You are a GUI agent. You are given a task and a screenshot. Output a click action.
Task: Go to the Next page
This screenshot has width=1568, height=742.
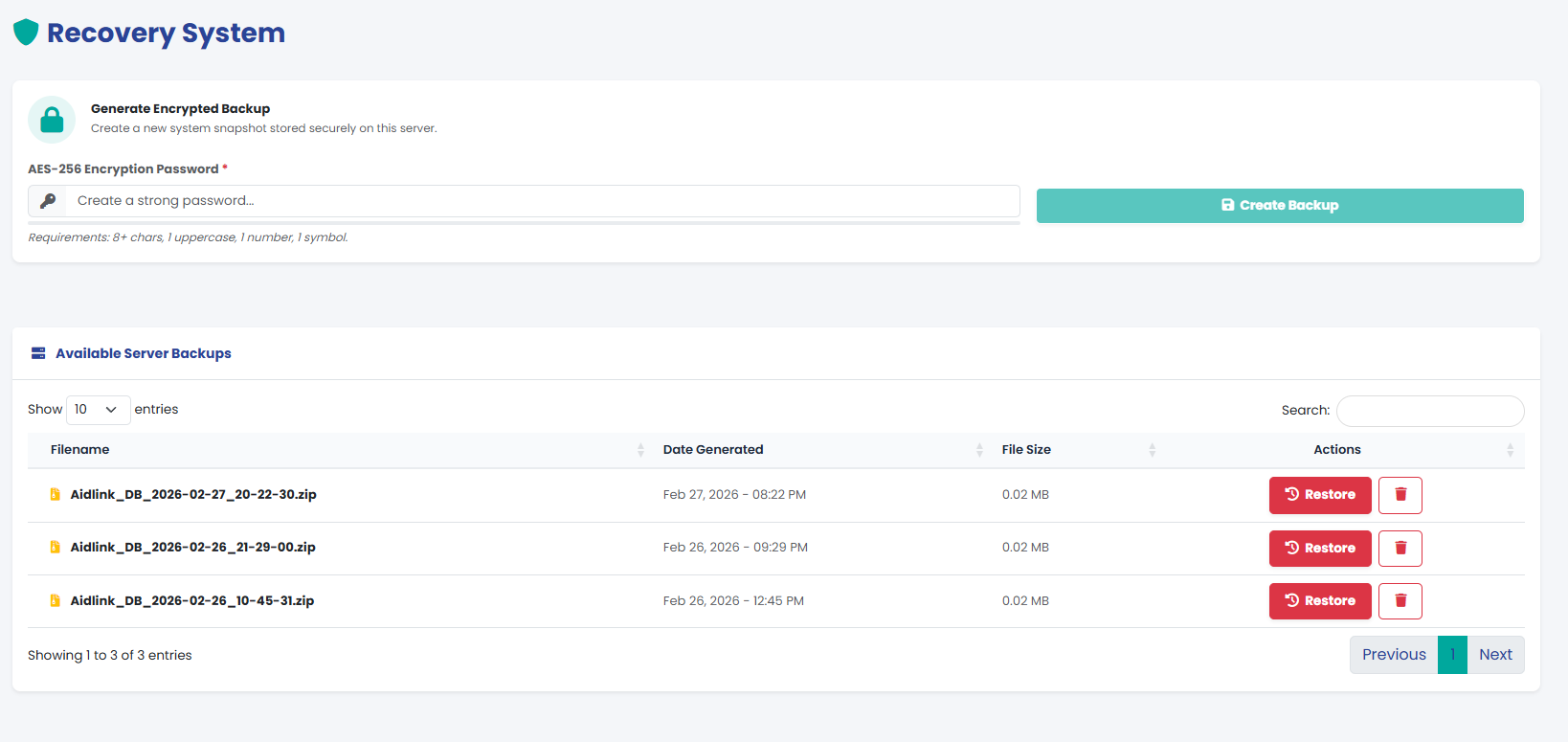pos(1495,655)
